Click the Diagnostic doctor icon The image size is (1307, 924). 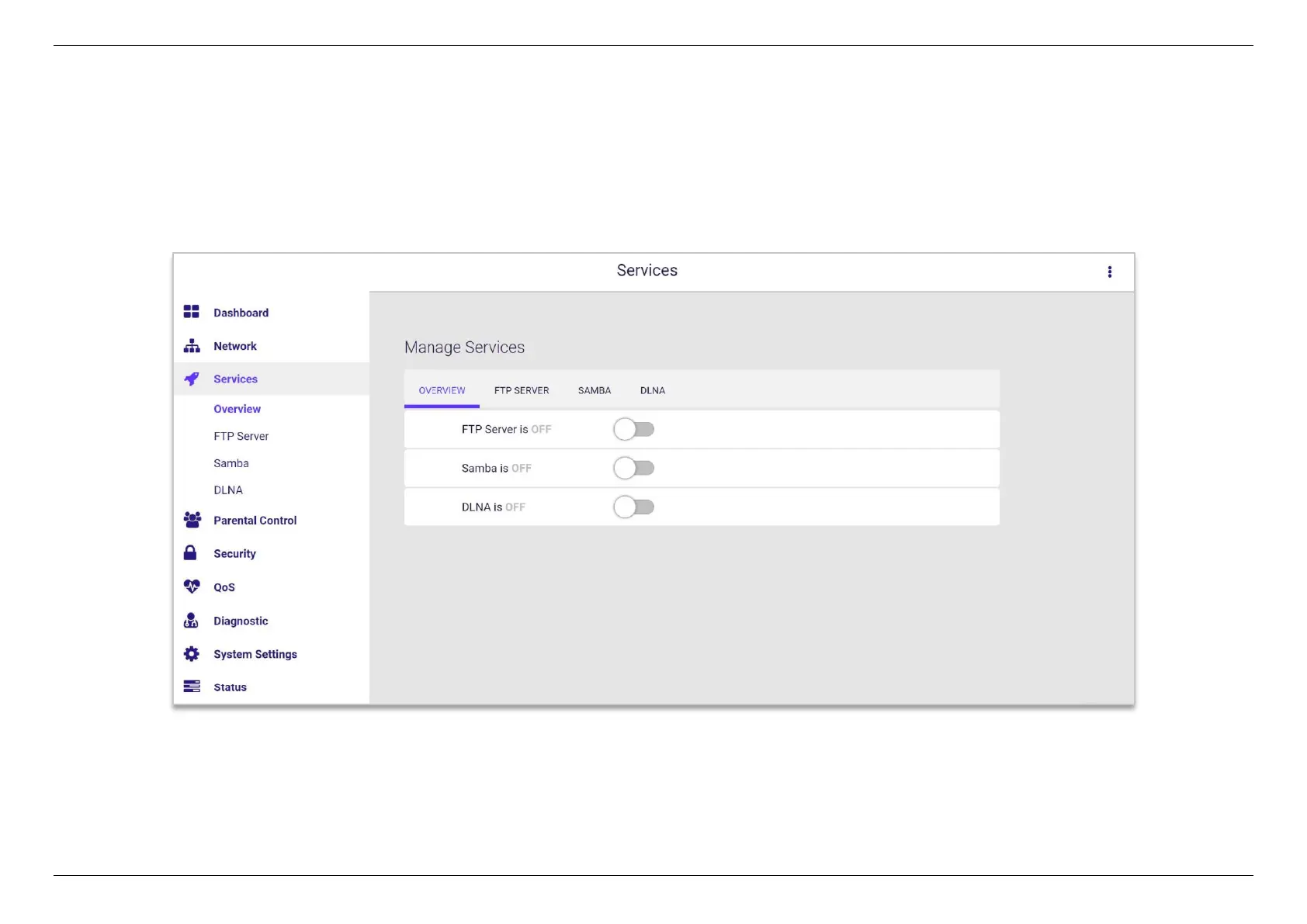point(191,620)
